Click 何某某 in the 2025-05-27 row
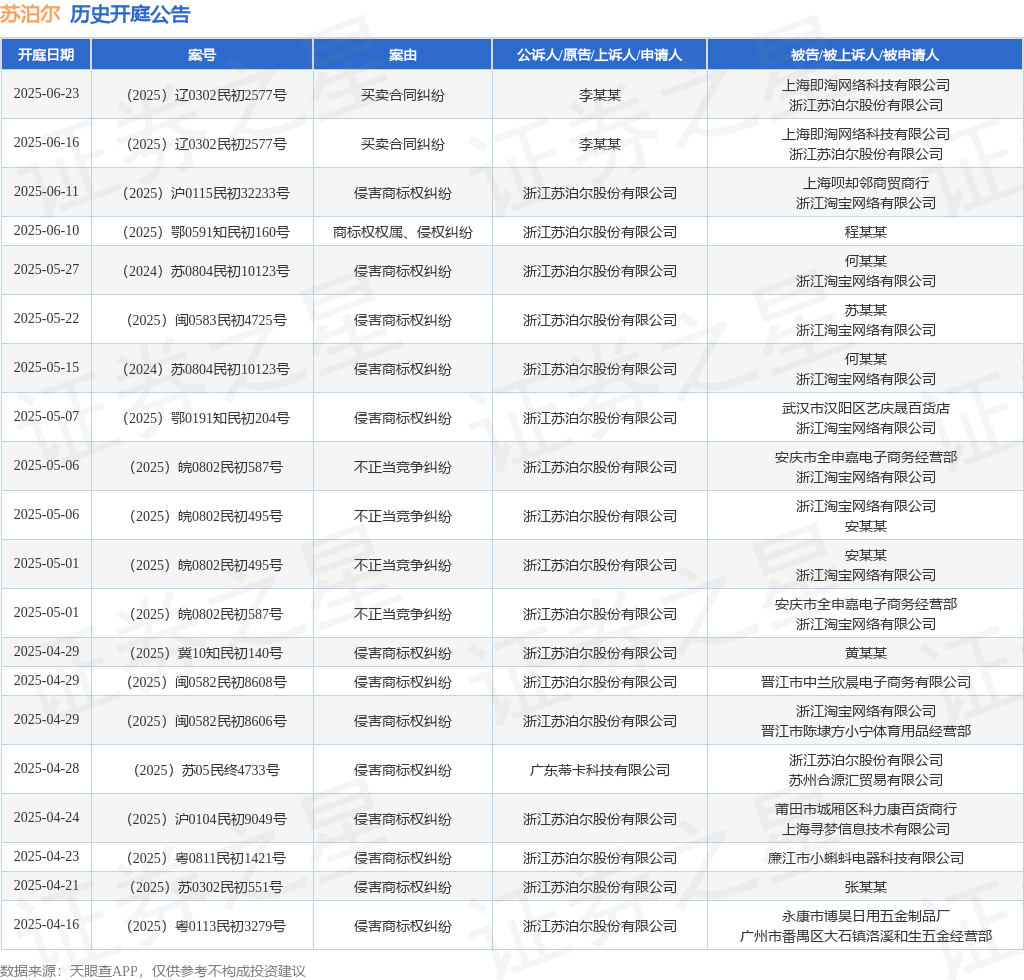The height and width of the screenshot is (980, 1024). pos(865,261)
